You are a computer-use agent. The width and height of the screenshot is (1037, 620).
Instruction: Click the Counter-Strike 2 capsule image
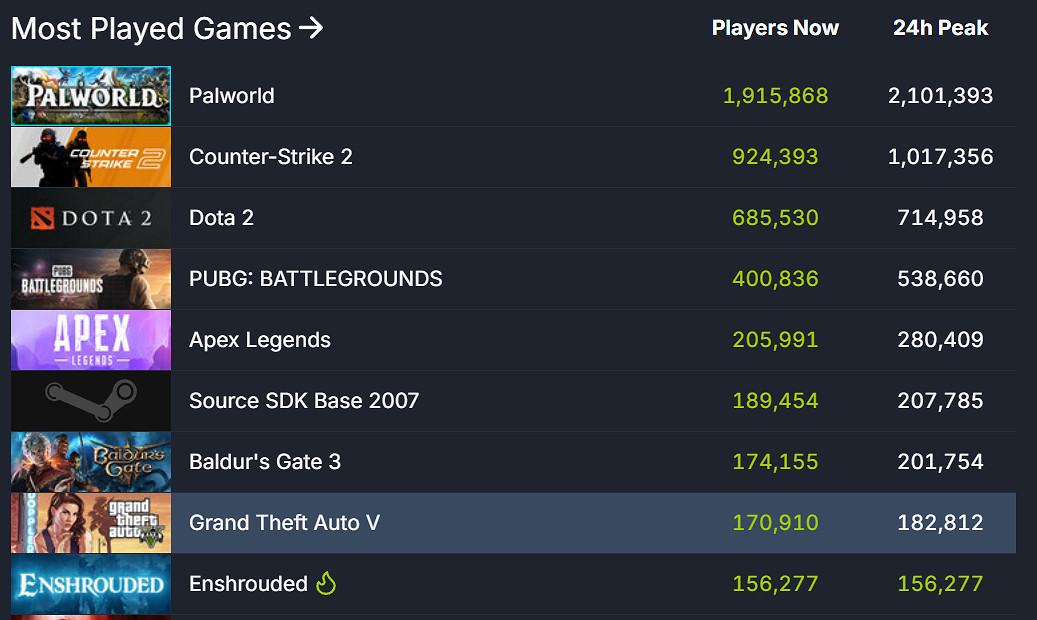[90, 157]
